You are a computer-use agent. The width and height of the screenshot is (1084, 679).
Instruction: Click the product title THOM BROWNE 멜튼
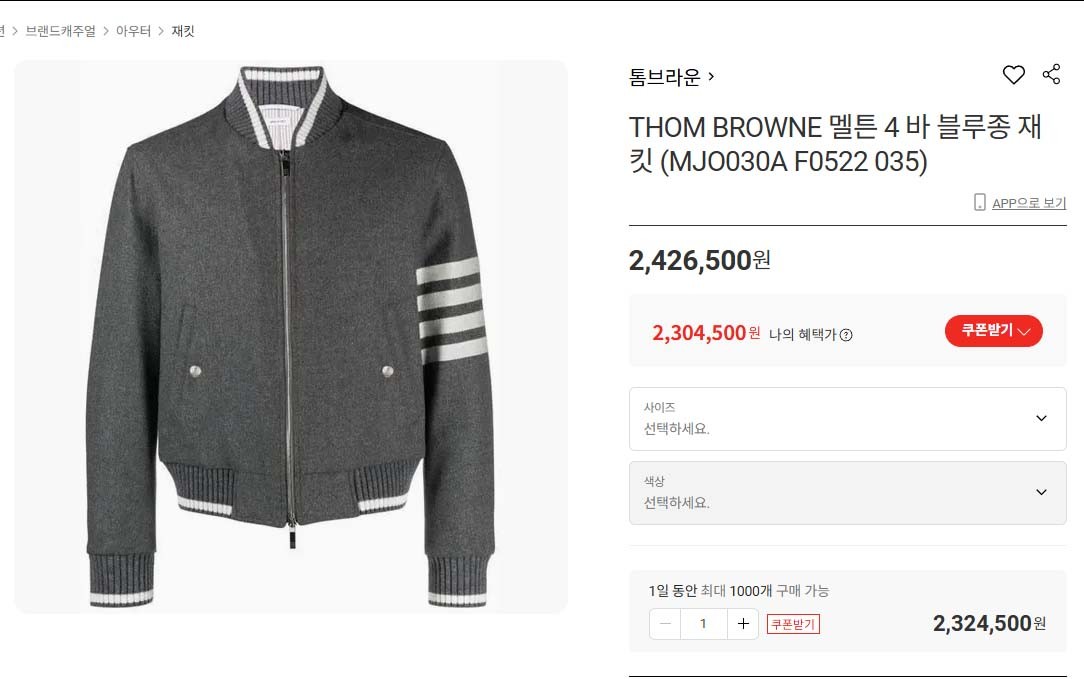click(x=835, y=145)
